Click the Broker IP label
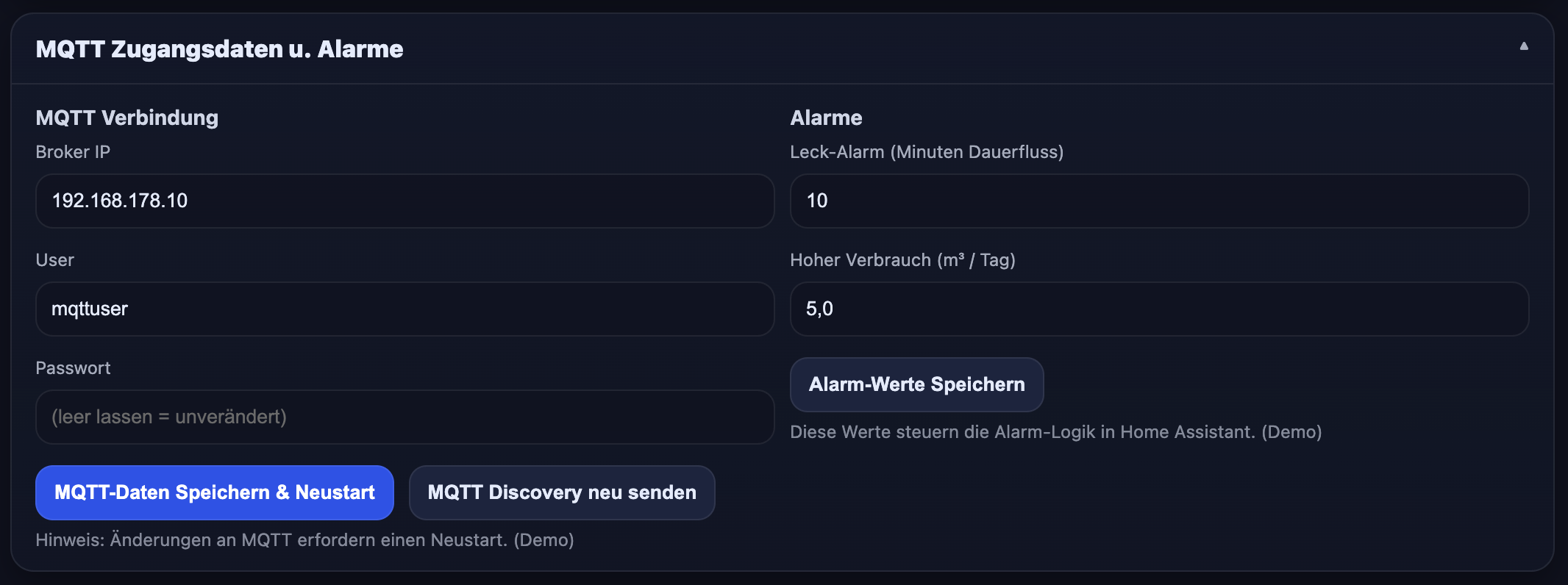 tap(73, 152)
